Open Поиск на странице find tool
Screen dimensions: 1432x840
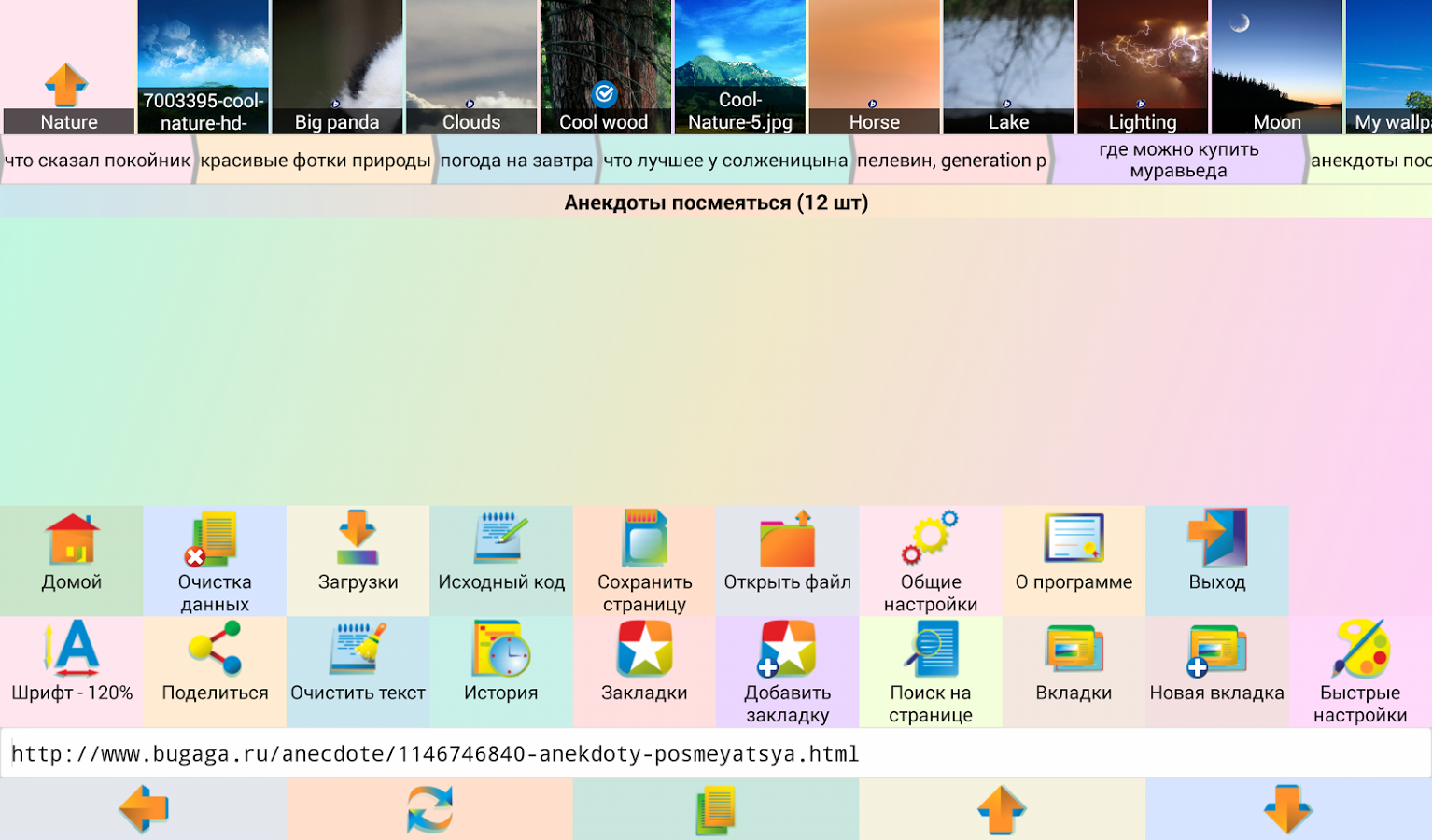(931, 671)
